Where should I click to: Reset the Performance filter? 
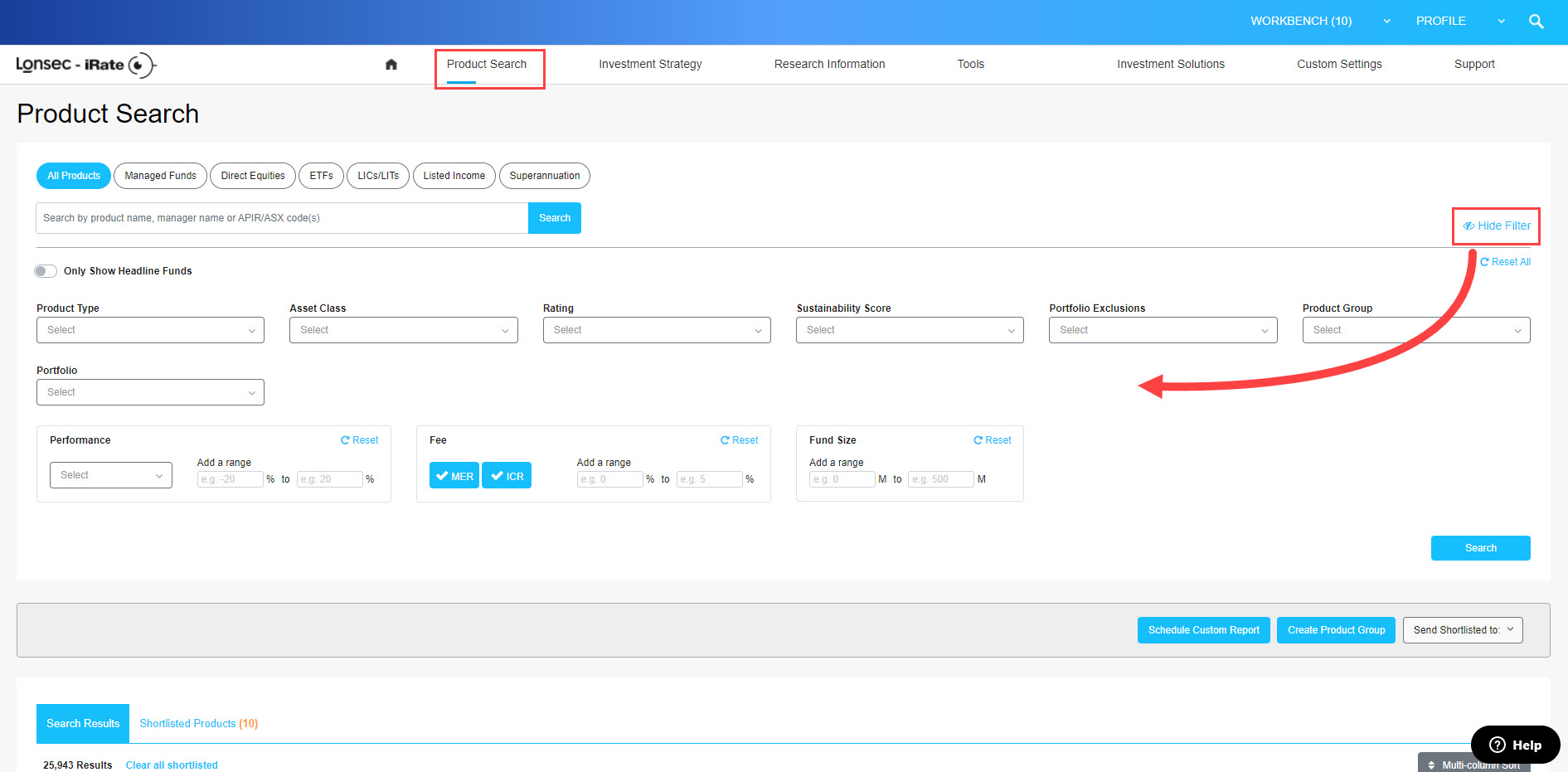coord(359,440)
